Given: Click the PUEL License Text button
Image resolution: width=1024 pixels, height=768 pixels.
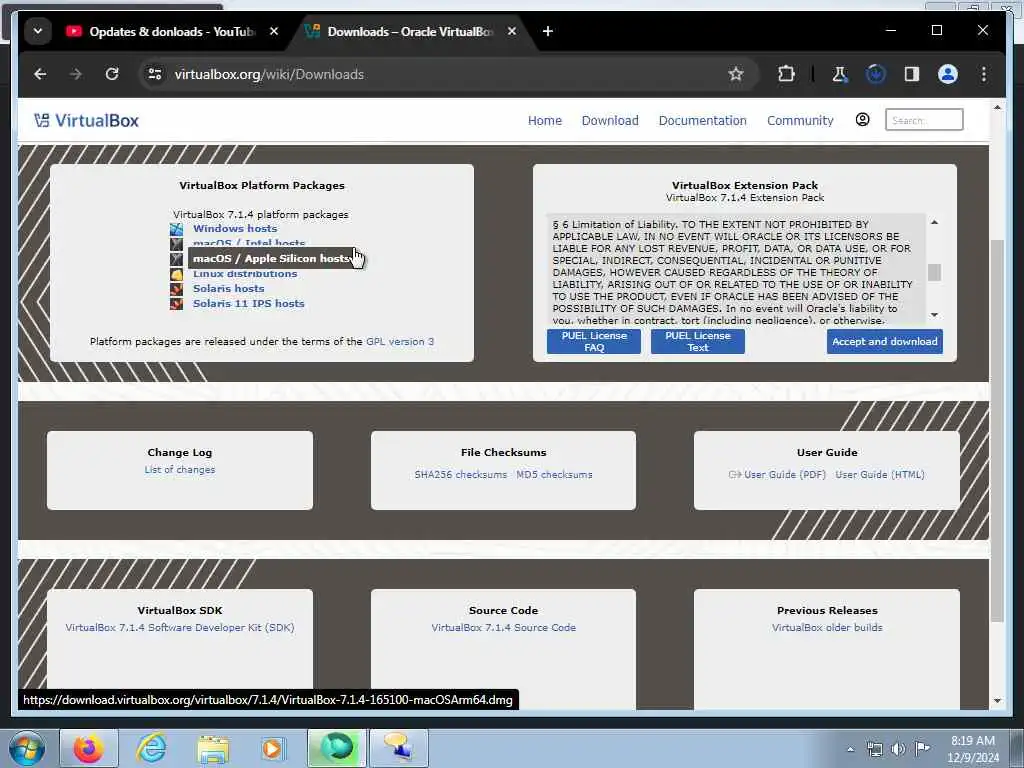Looking at the screenshot, I should tap(697, 342).
